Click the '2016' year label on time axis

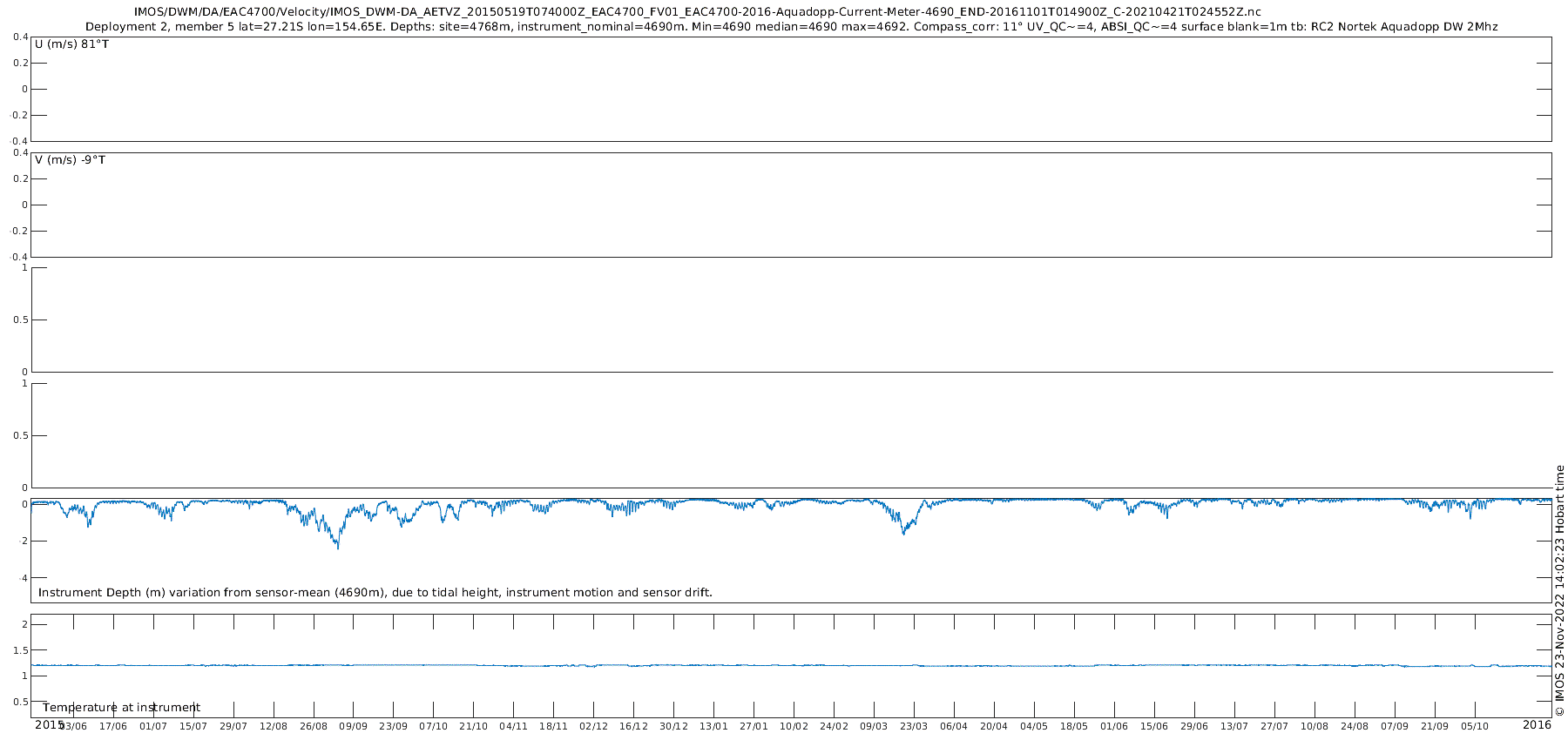coord(1537,724)
